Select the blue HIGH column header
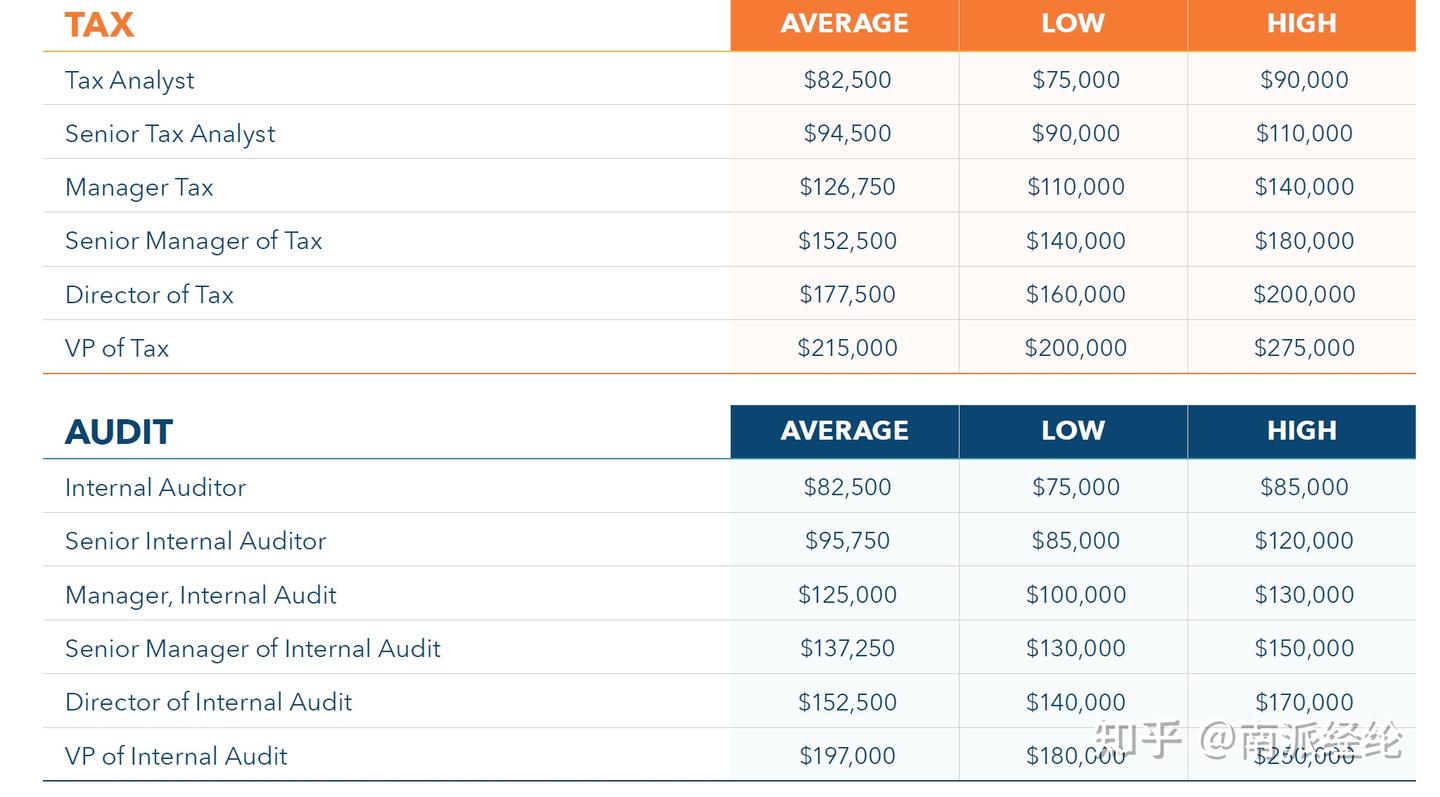 pyautogui.click(x=1301, y=431)
